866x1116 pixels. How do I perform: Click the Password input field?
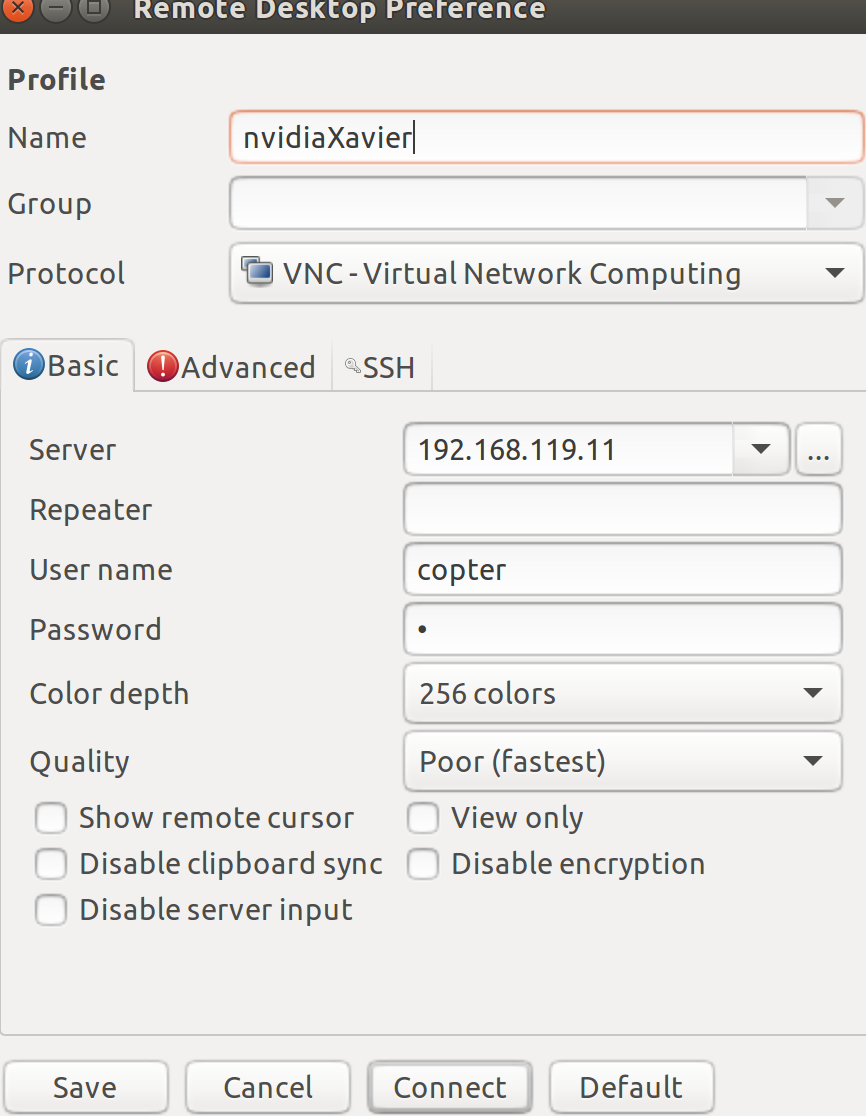(x=620, y=629)
